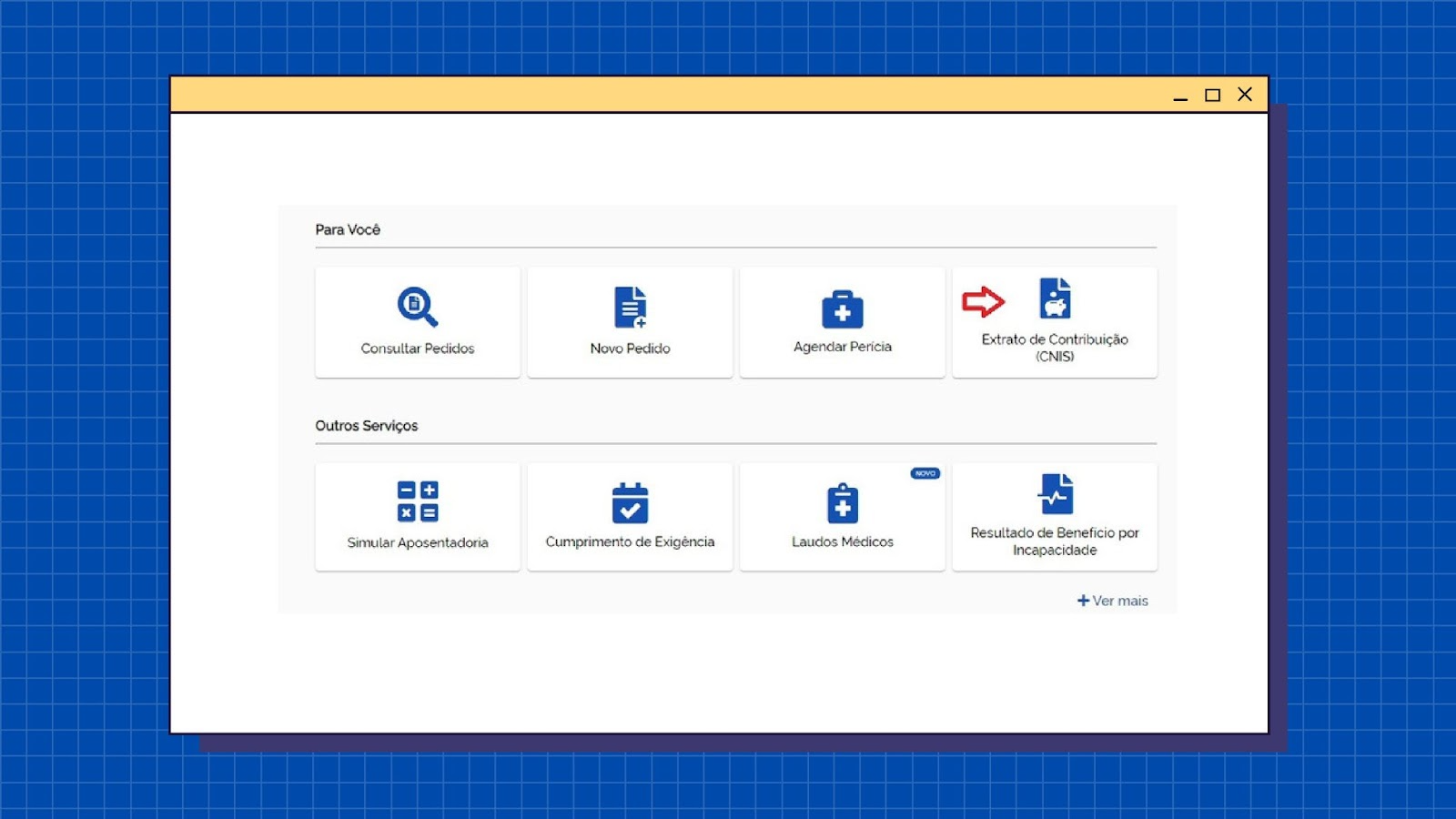This screenshot has height=819, width=1456.
Task: Maximize the window
Action: 1212,95
